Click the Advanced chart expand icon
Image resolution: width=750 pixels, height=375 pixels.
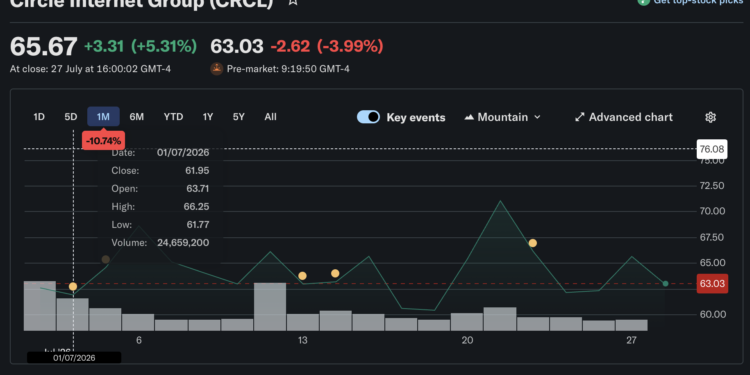pos(579,117)
